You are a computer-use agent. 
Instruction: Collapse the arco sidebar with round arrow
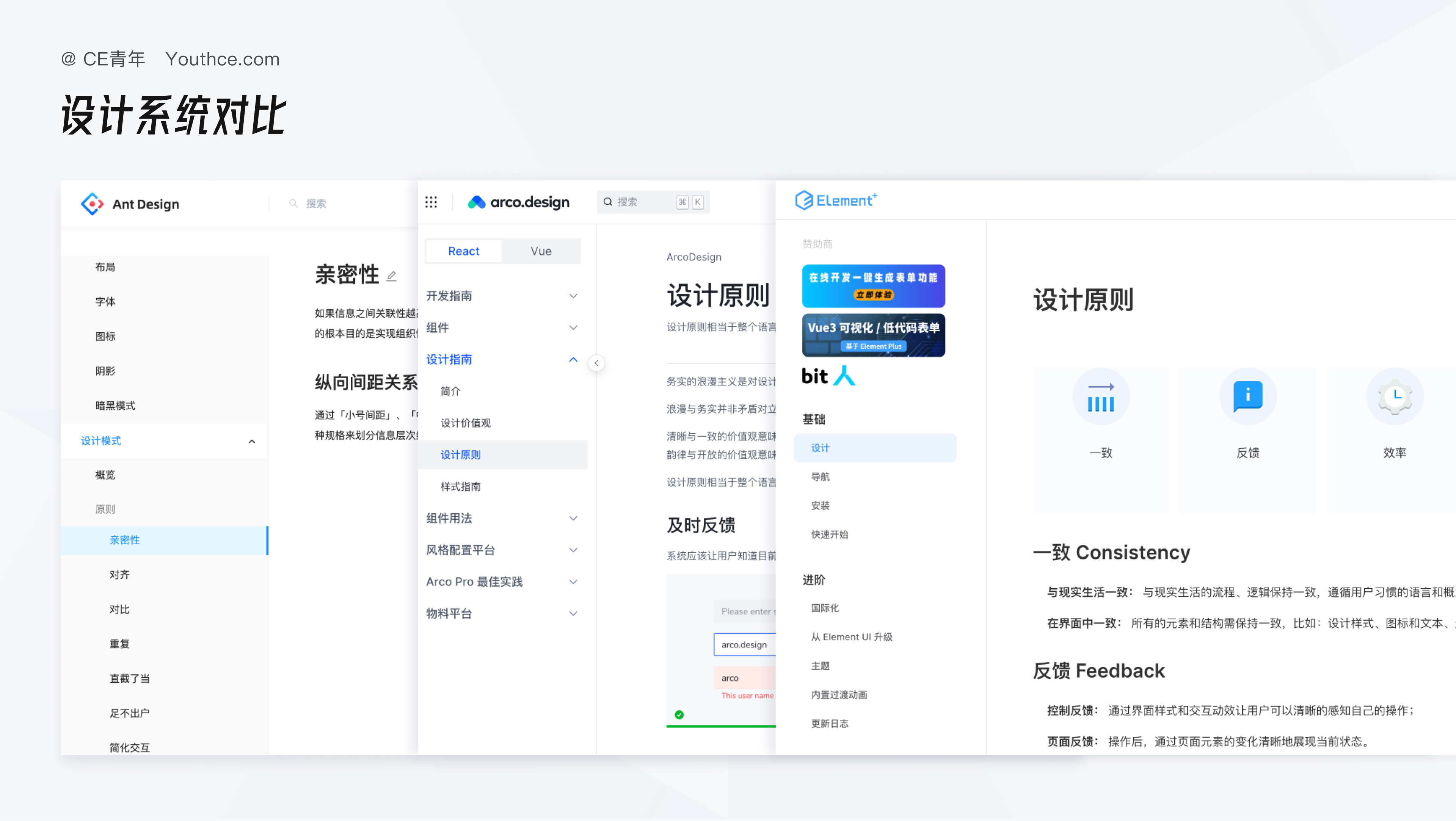(x=596, y=363)
